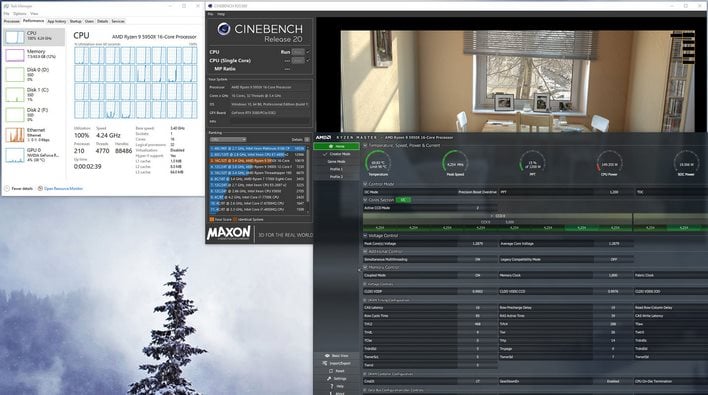
Task: Toggle the OC switch in Cores Section
Action: point(403,200)
